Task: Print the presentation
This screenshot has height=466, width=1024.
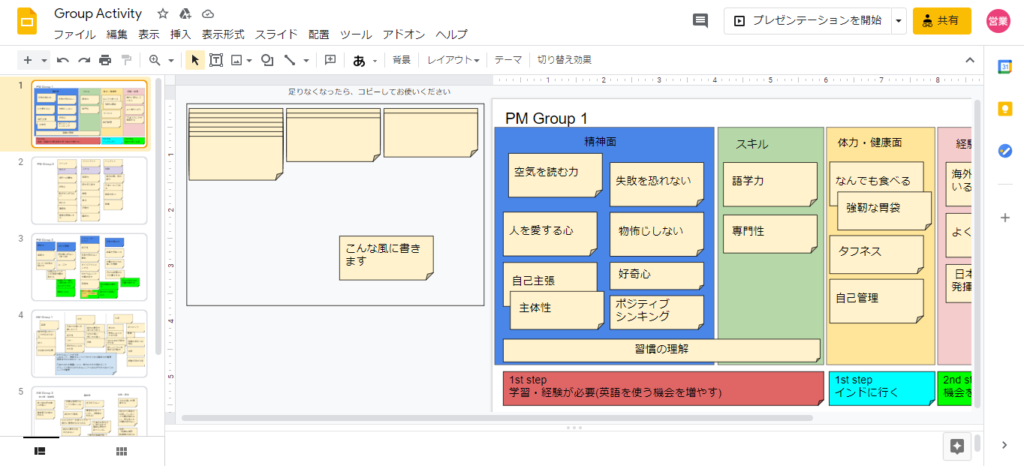Action: coord(105,60)
